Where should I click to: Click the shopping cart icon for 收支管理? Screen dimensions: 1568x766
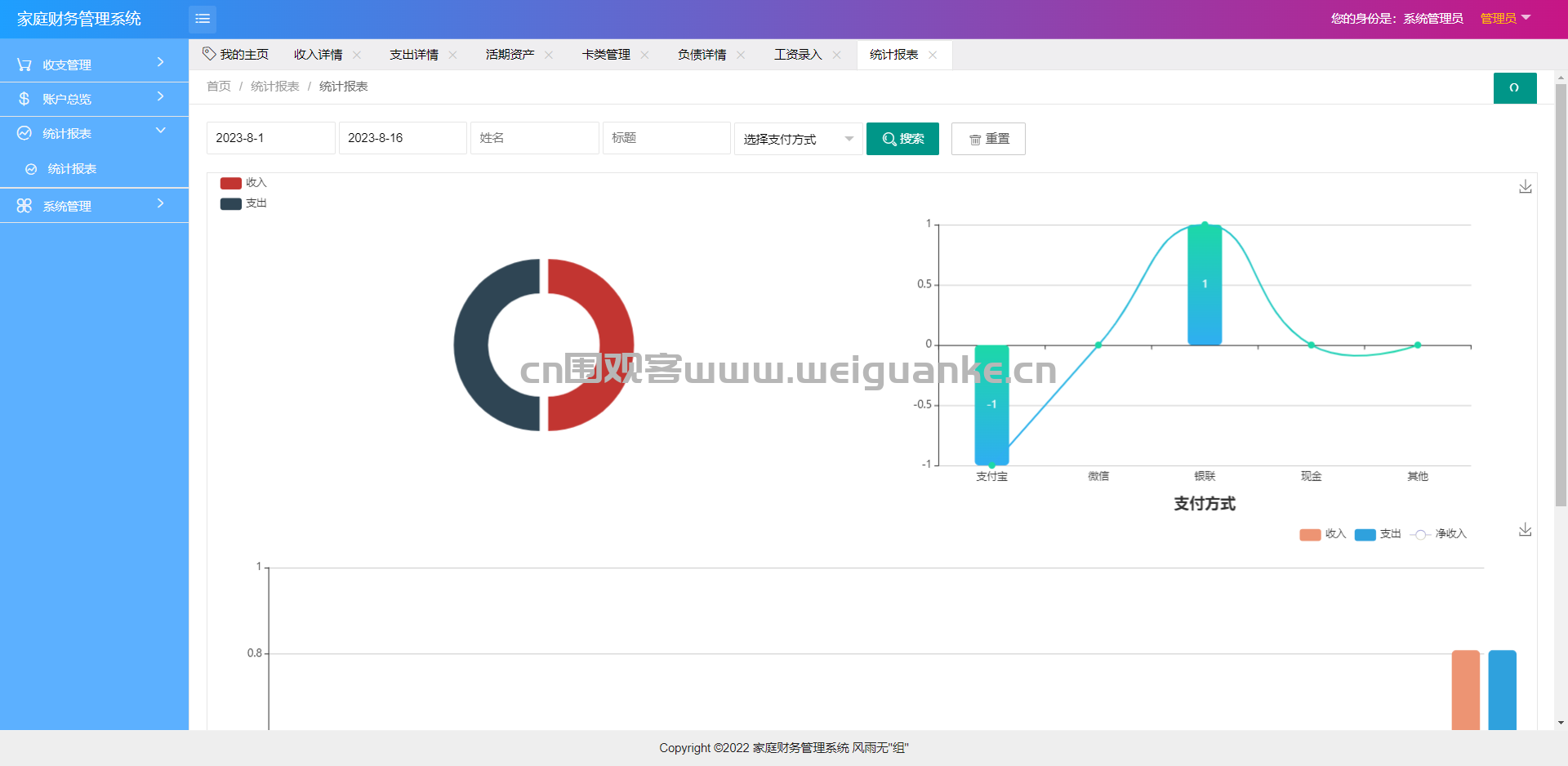[x=24, y=65]
